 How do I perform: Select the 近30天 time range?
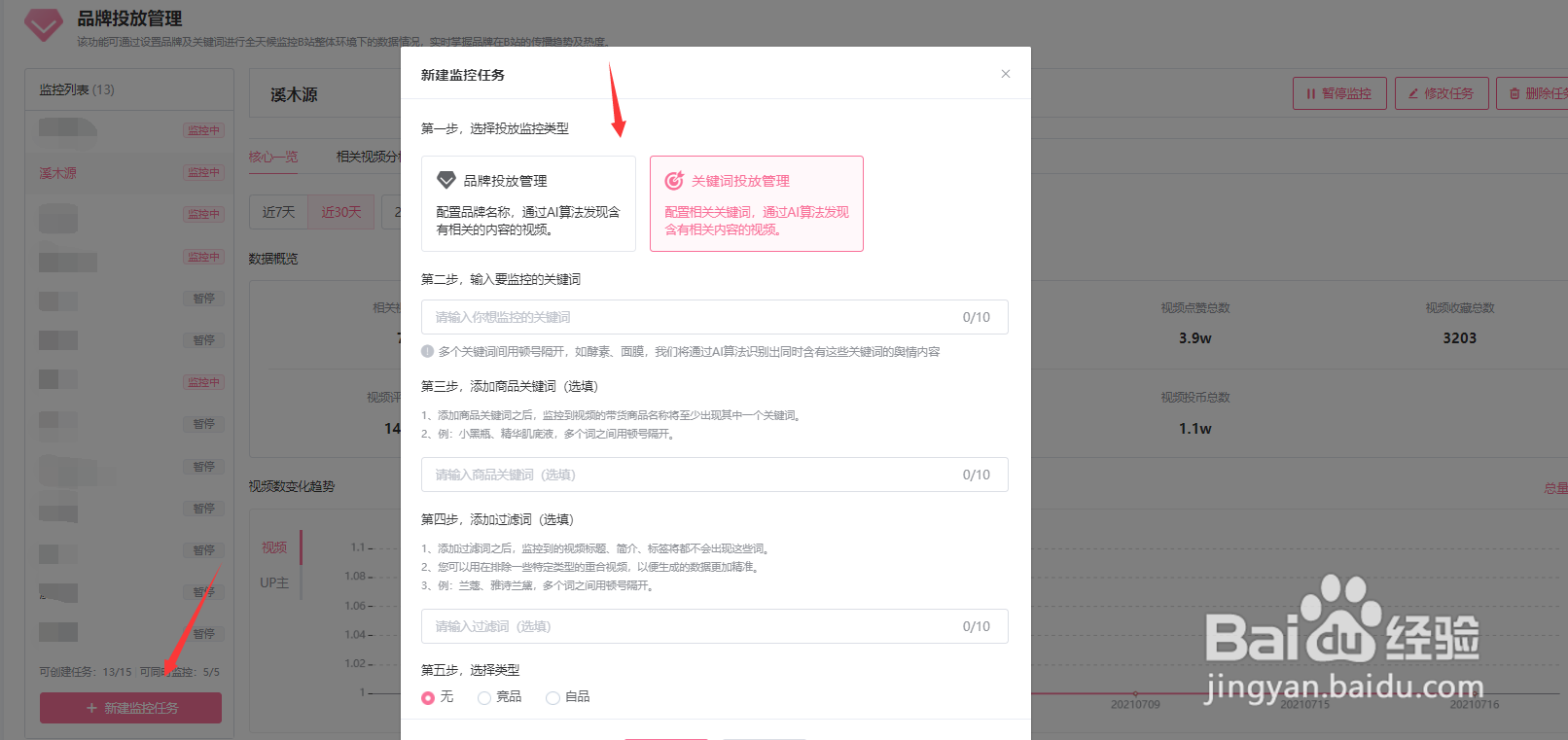pos(341,212)
